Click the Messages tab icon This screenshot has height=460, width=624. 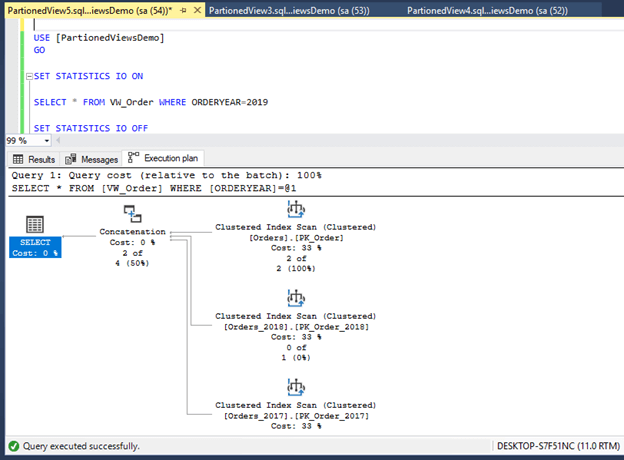(70, 159)
